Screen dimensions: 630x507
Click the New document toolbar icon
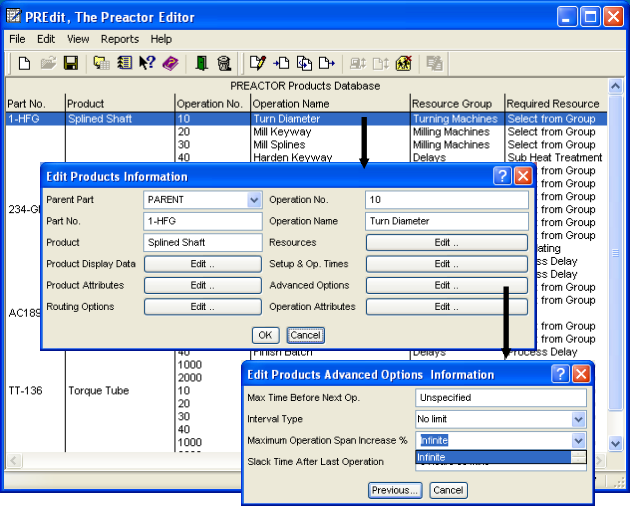pyautogui.click(x=25, y=63)
